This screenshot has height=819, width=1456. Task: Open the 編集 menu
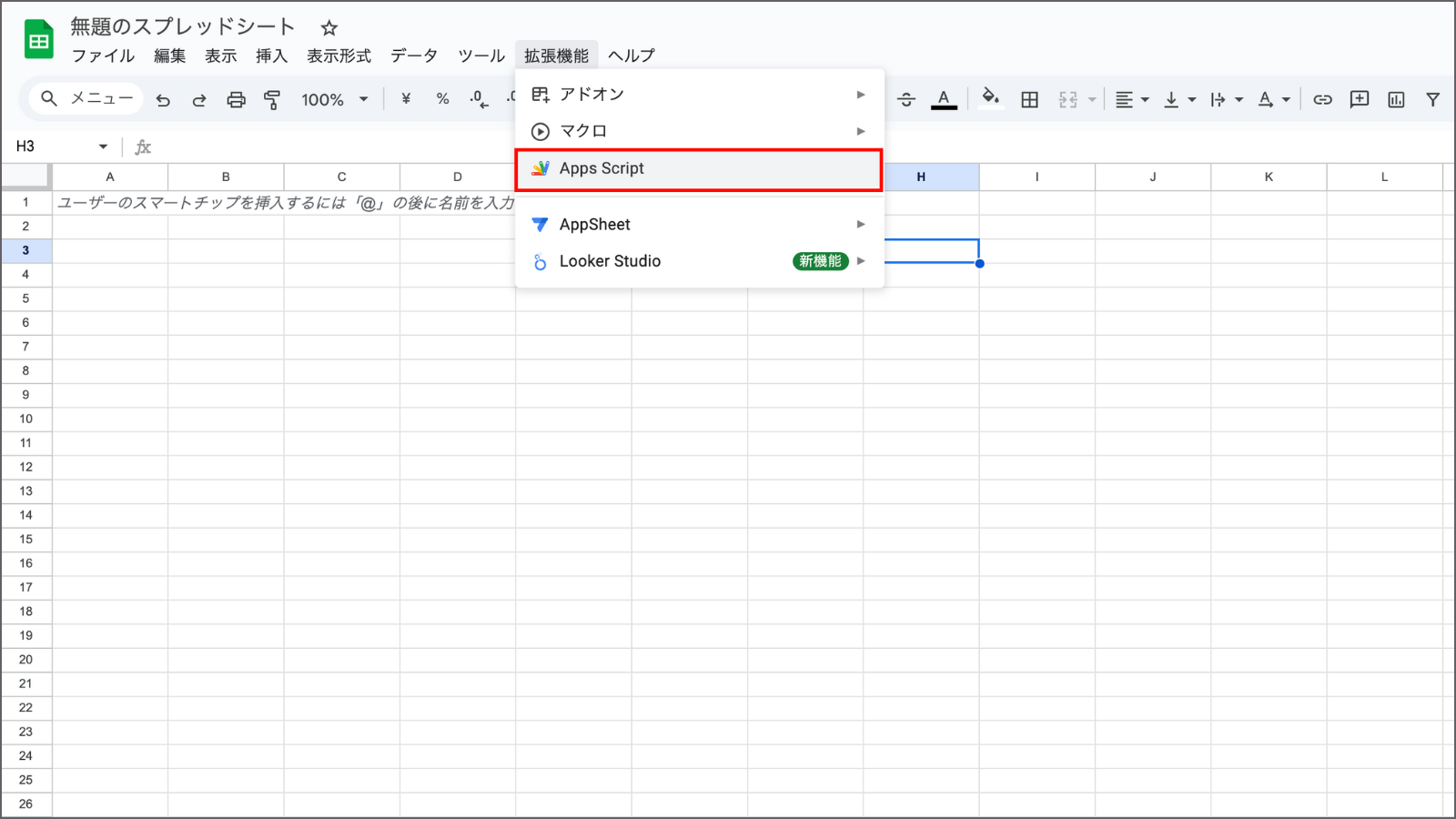[169, 56]
